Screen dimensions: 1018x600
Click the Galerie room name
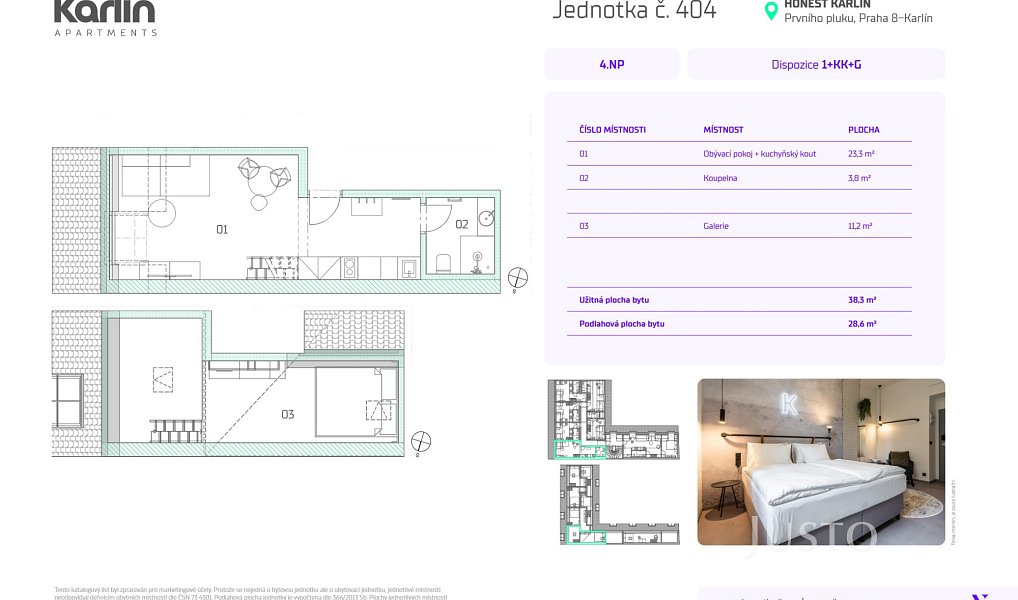[715, 226]
